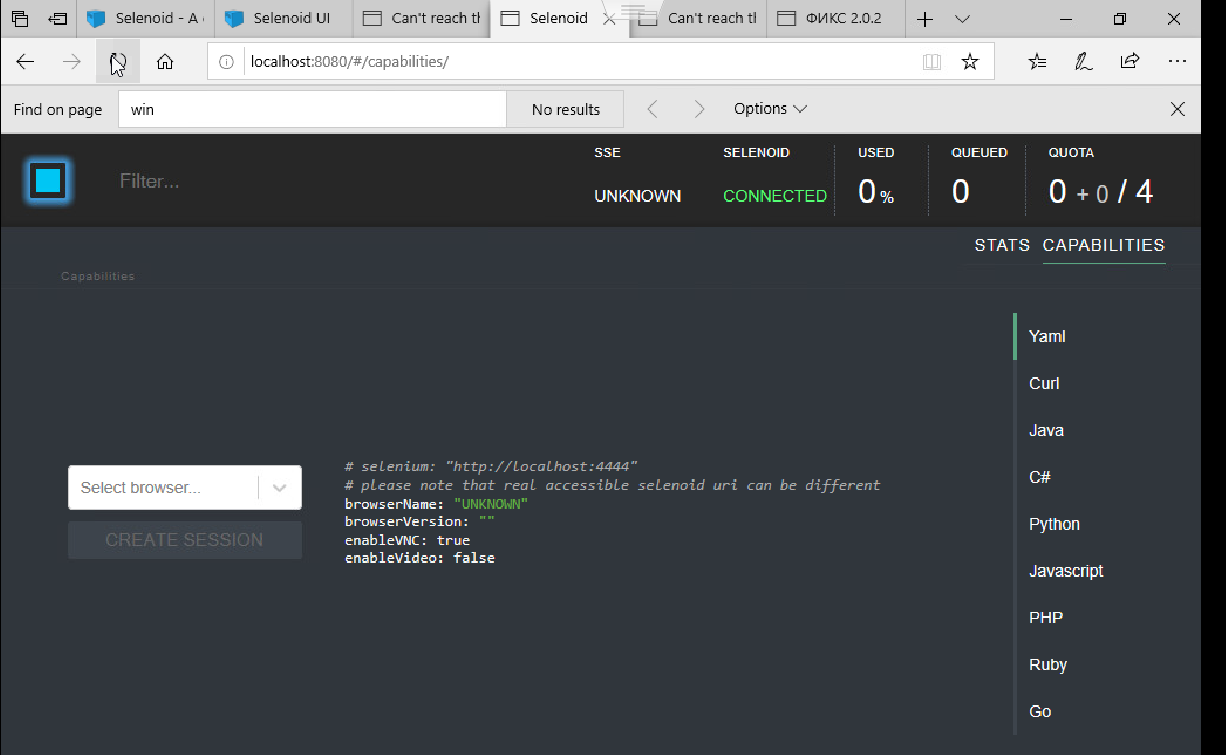Click the set tabs aside icon
Image resolution: width=1226 pixels, height=755 pixels.
click(60, 18)
